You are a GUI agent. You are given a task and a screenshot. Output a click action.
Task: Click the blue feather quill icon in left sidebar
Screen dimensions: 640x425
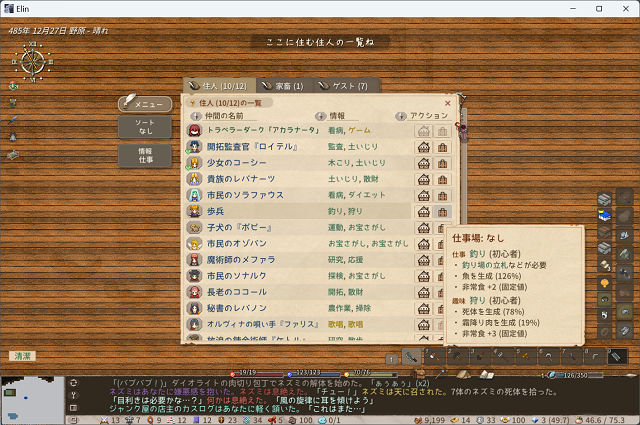[x=13, y=120]
